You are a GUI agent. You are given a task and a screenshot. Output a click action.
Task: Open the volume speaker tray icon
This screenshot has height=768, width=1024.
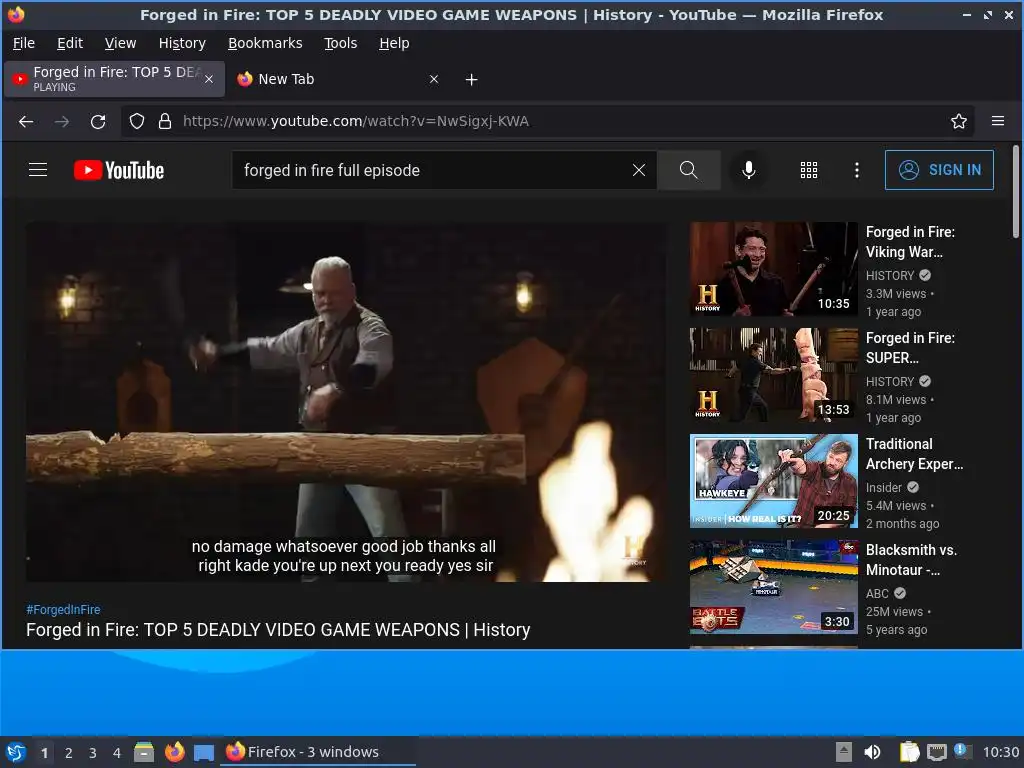872,752
